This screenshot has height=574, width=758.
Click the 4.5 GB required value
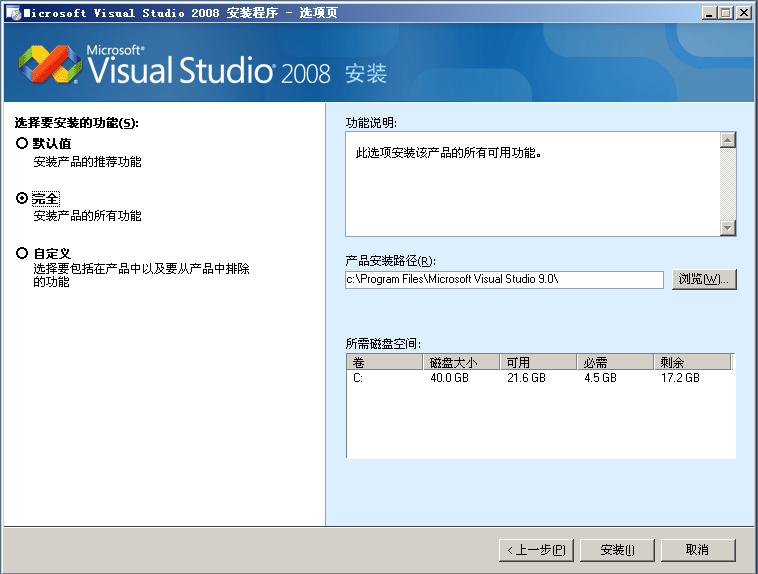[600, 378]
